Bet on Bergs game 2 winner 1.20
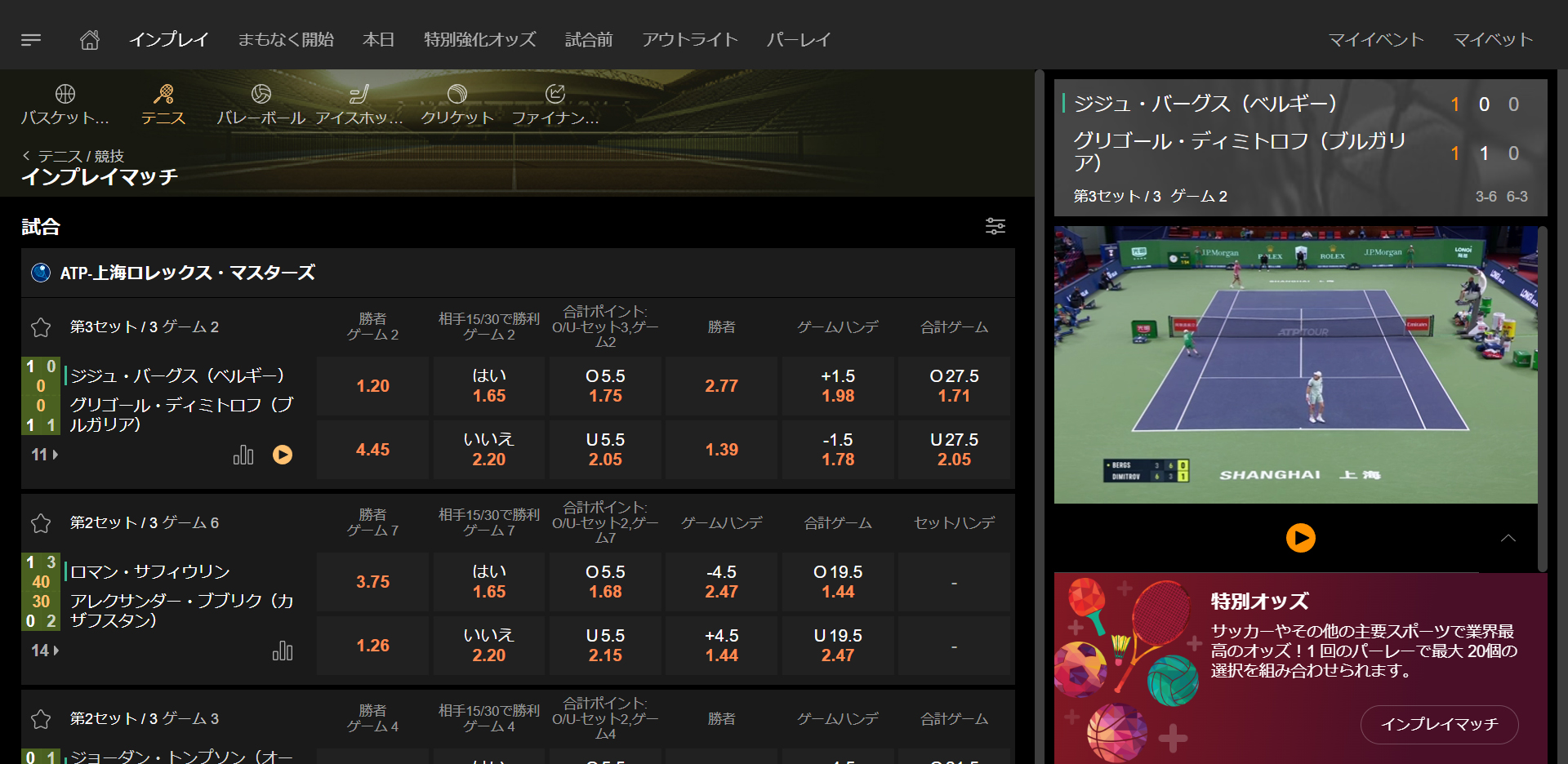Screen dimensions: 1568x764 pyautogui.click(x=373, y=386)
